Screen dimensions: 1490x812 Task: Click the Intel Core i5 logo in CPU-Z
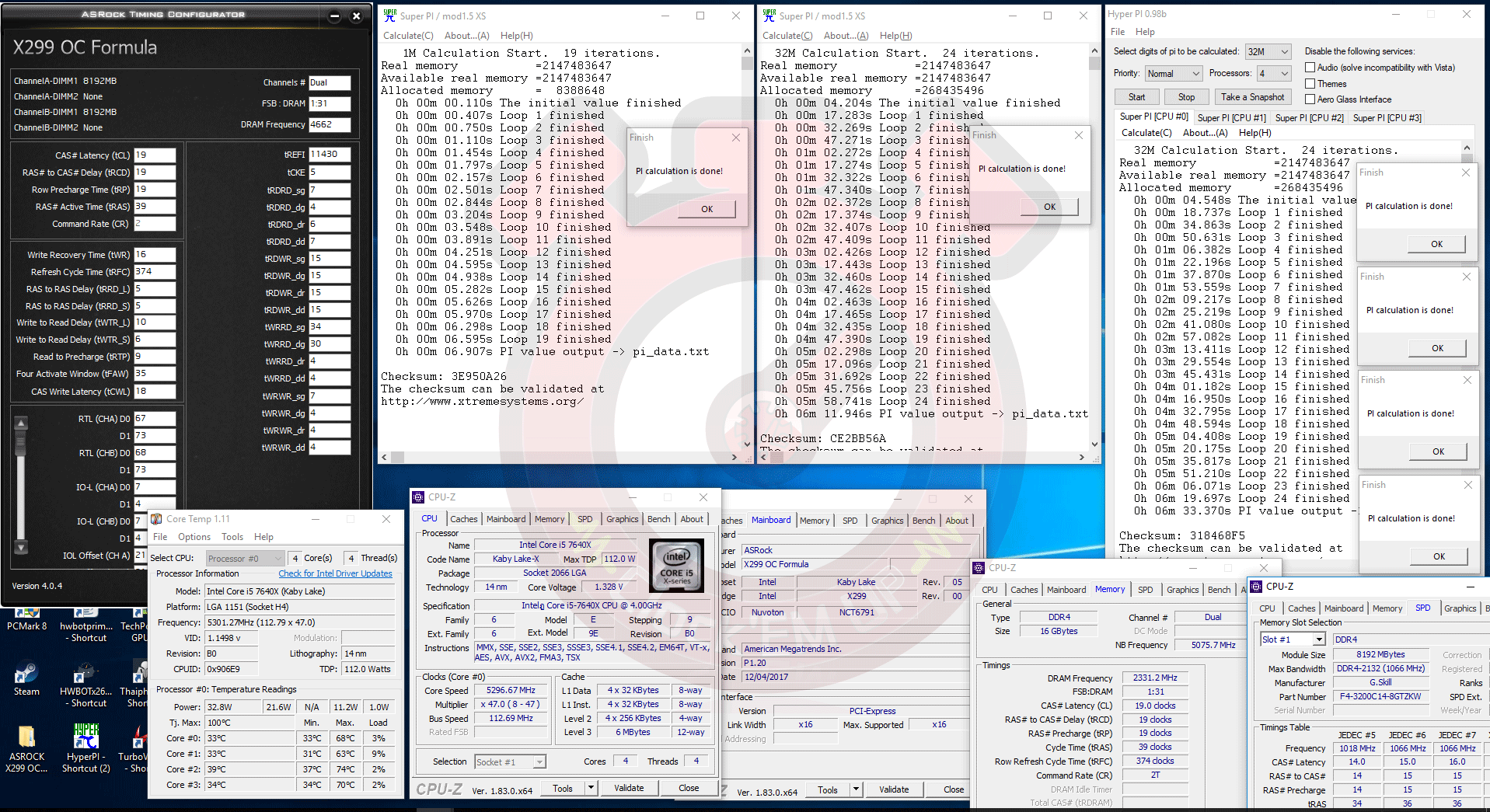coord(676,566)
